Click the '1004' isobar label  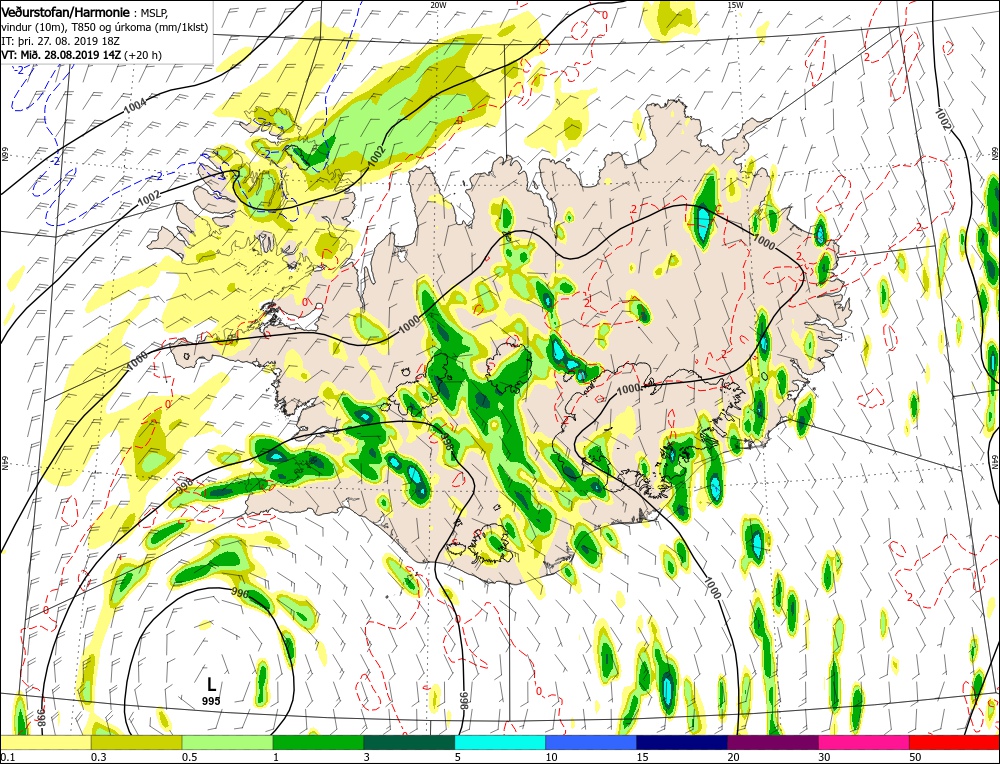135,106
